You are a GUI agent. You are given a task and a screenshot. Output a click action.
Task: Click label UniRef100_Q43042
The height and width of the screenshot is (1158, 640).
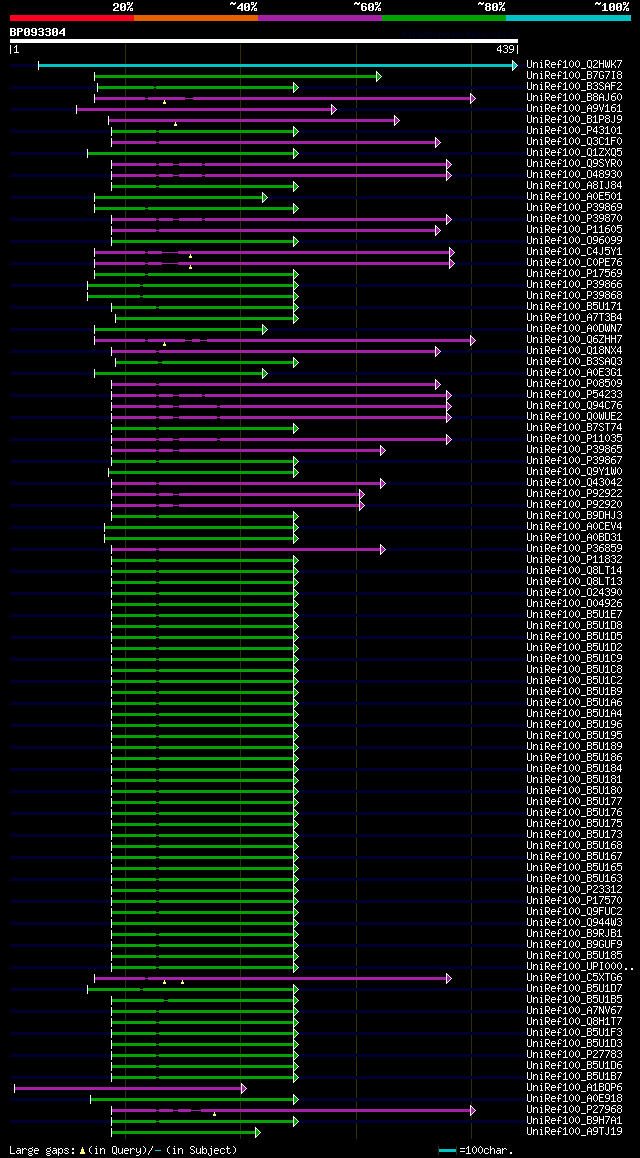[574, 482]
